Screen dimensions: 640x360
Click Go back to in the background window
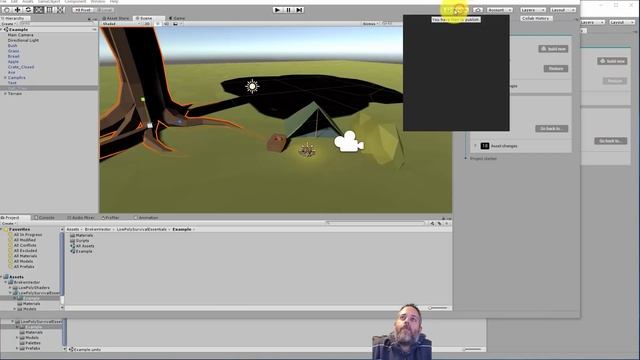[x=611, y=141]
